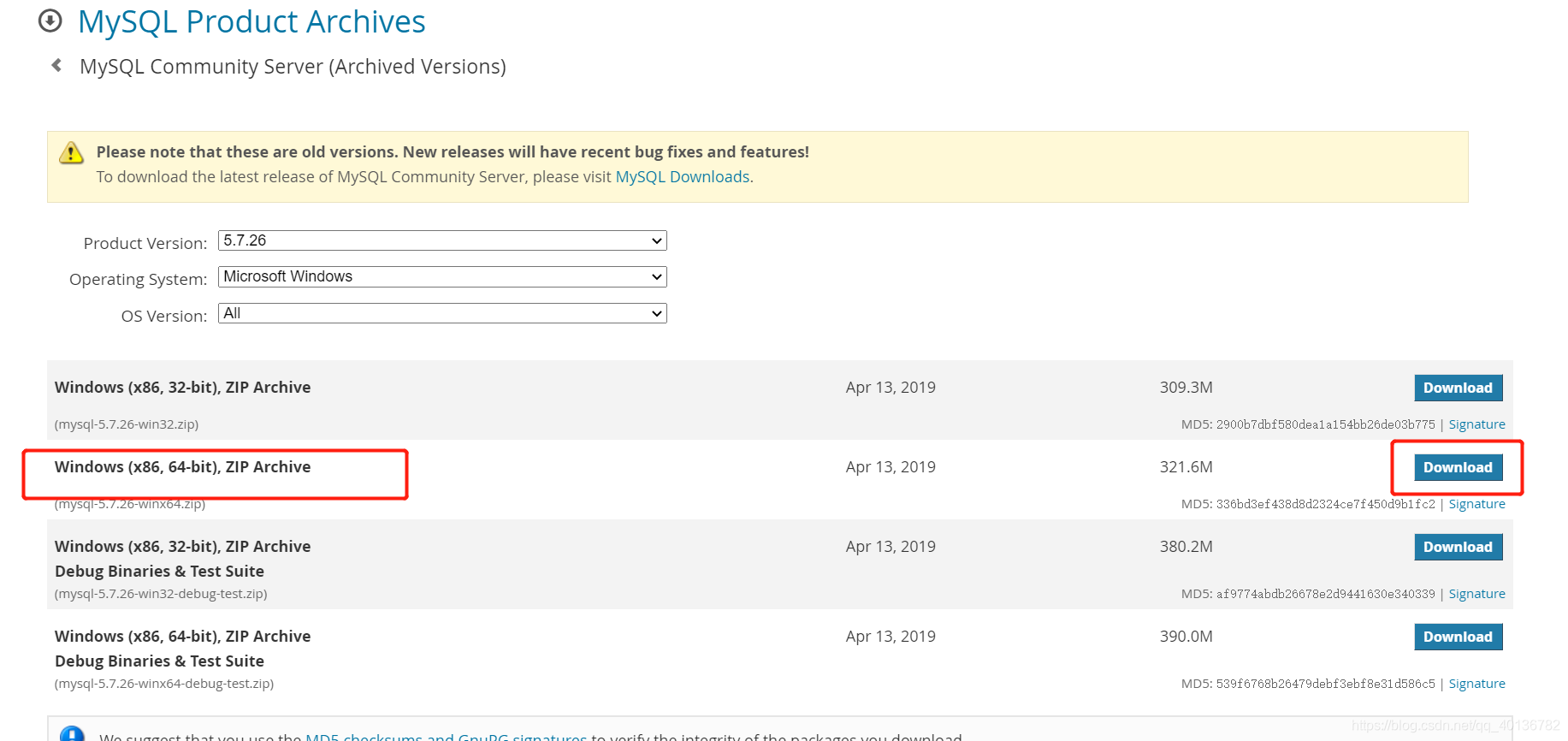Click the Apr 13, 2019 date in the 309.3M row

[x=891, y=388]
